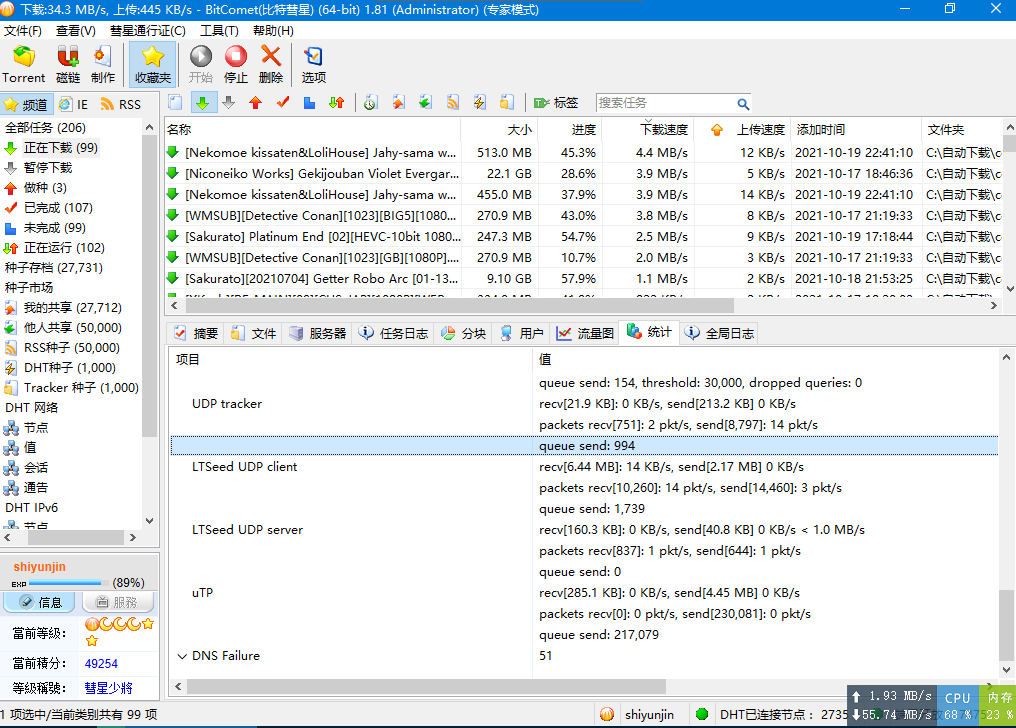Click the 制作 make-torrent icon
Viewport: 1016px width, 728px height.
point(103,64)
